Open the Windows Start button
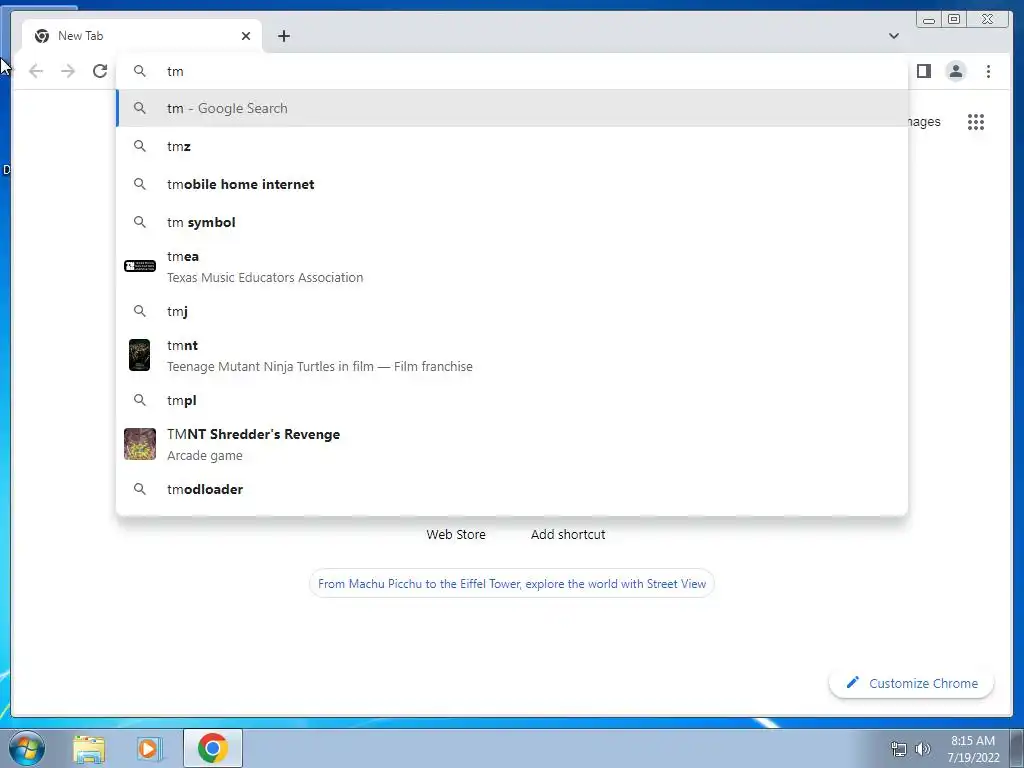 point(26,748)
